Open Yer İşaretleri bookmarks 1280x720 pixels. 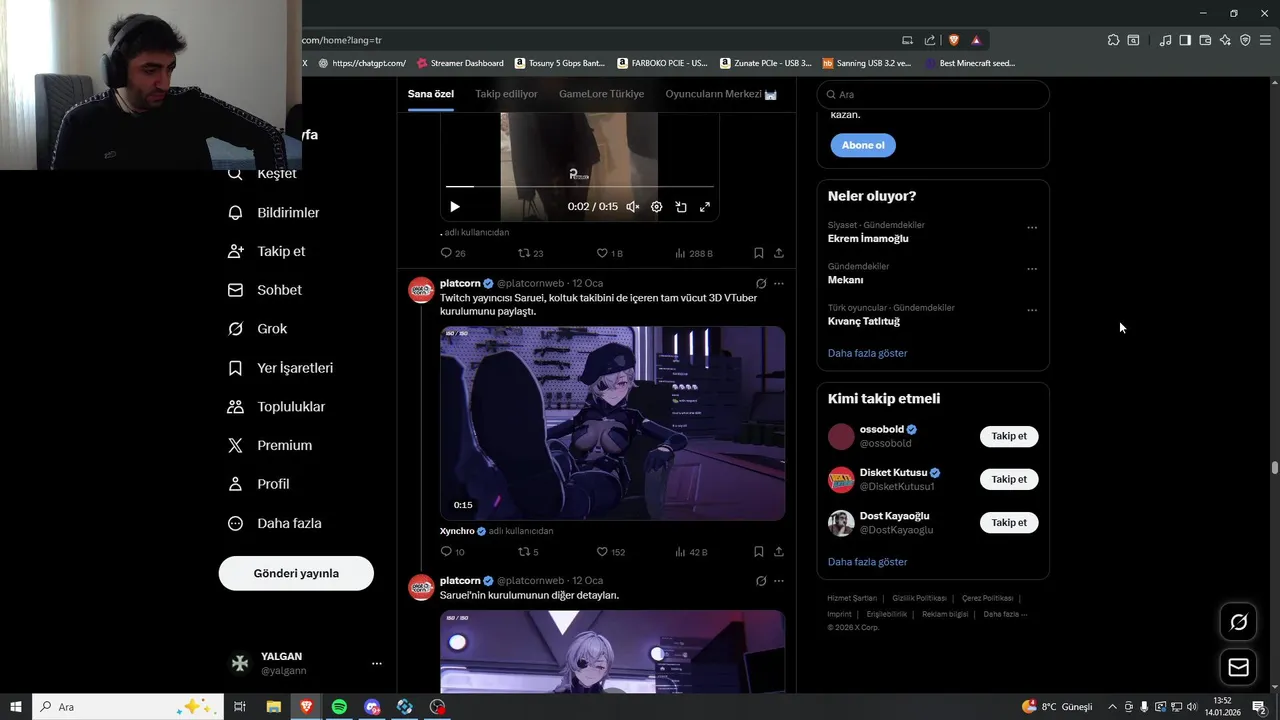point(281,368)
